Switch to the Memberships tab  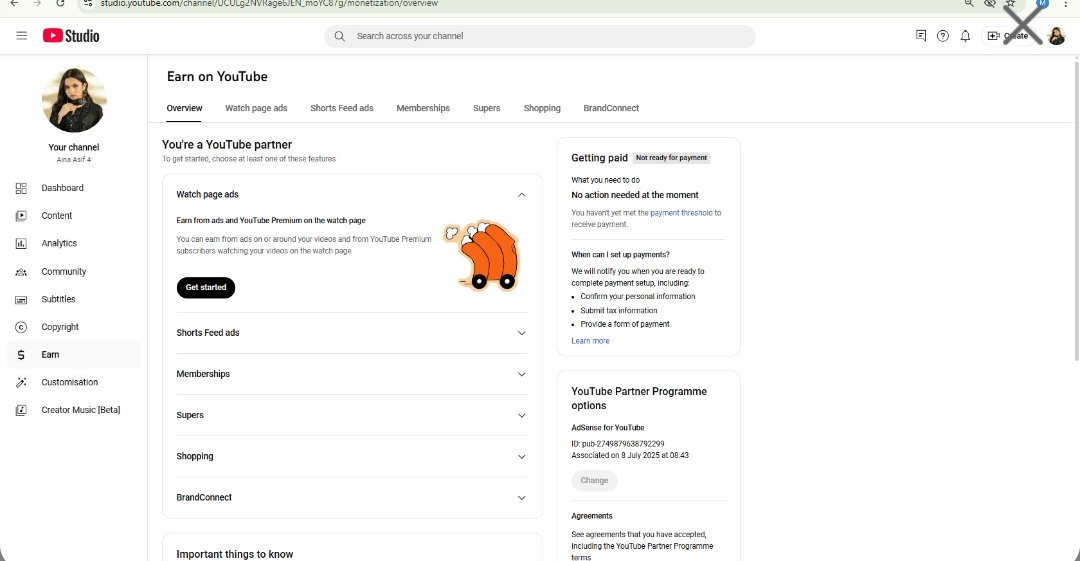coord(423,108)
